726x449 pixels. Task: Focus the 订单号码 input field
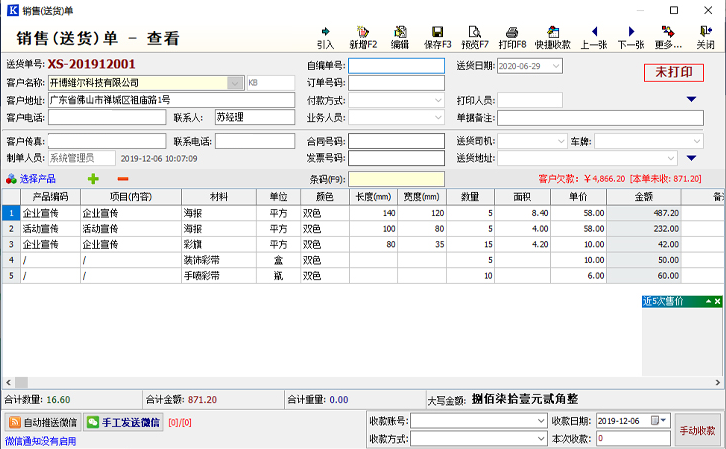tap(396, 83)
